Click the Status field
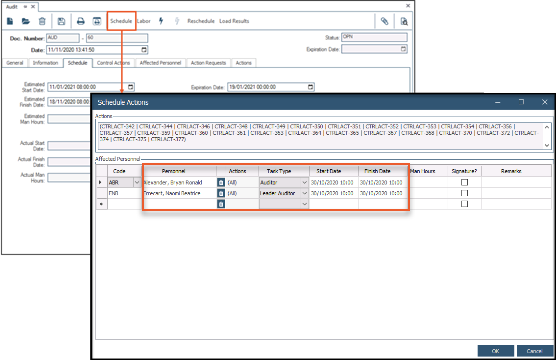This screenshot has width=556, height=360. pos(374,37)
